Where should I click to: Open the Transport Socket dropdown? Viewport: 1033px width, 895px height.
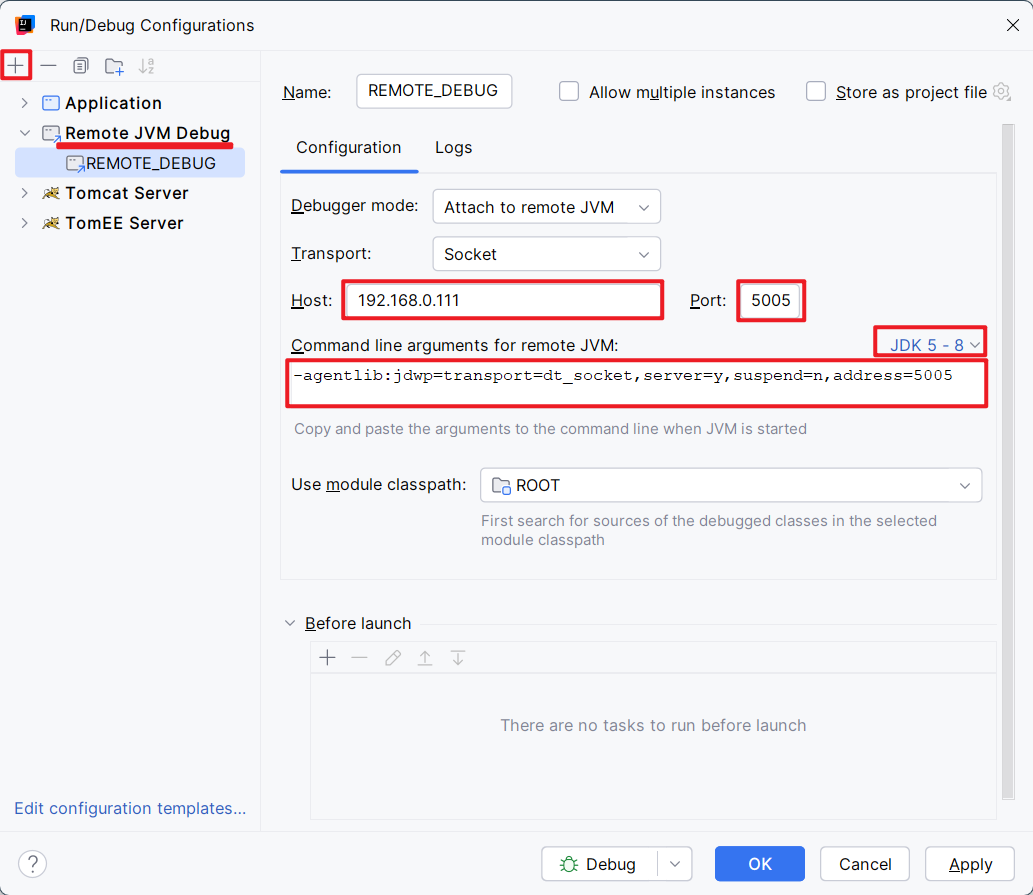pos(546,254)
